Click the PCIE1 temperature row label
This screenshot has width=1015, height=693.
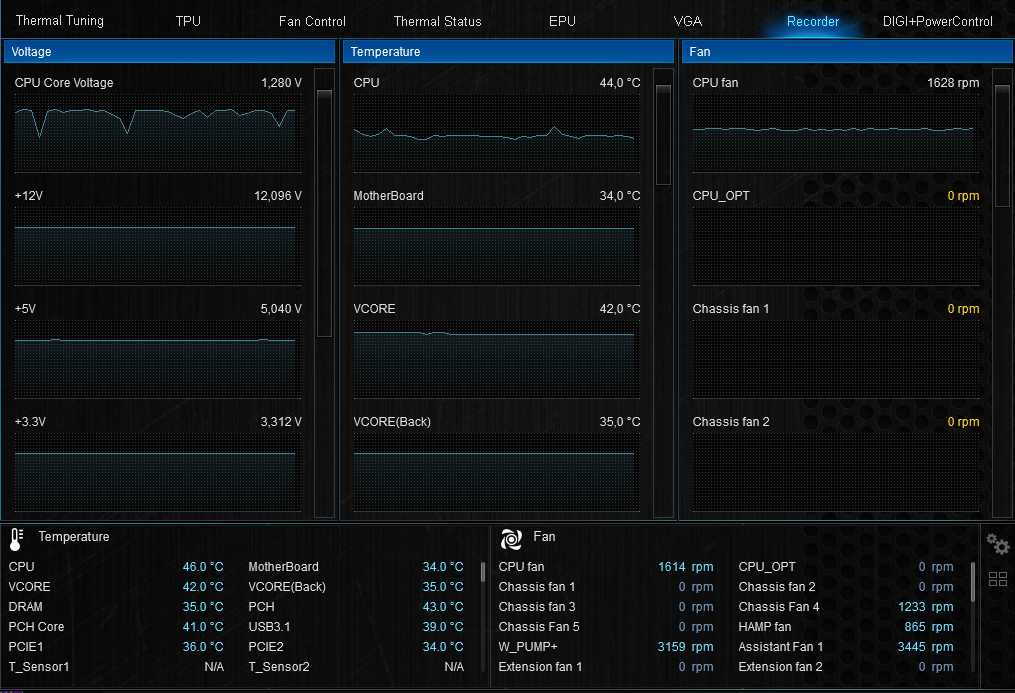point(26,647)
